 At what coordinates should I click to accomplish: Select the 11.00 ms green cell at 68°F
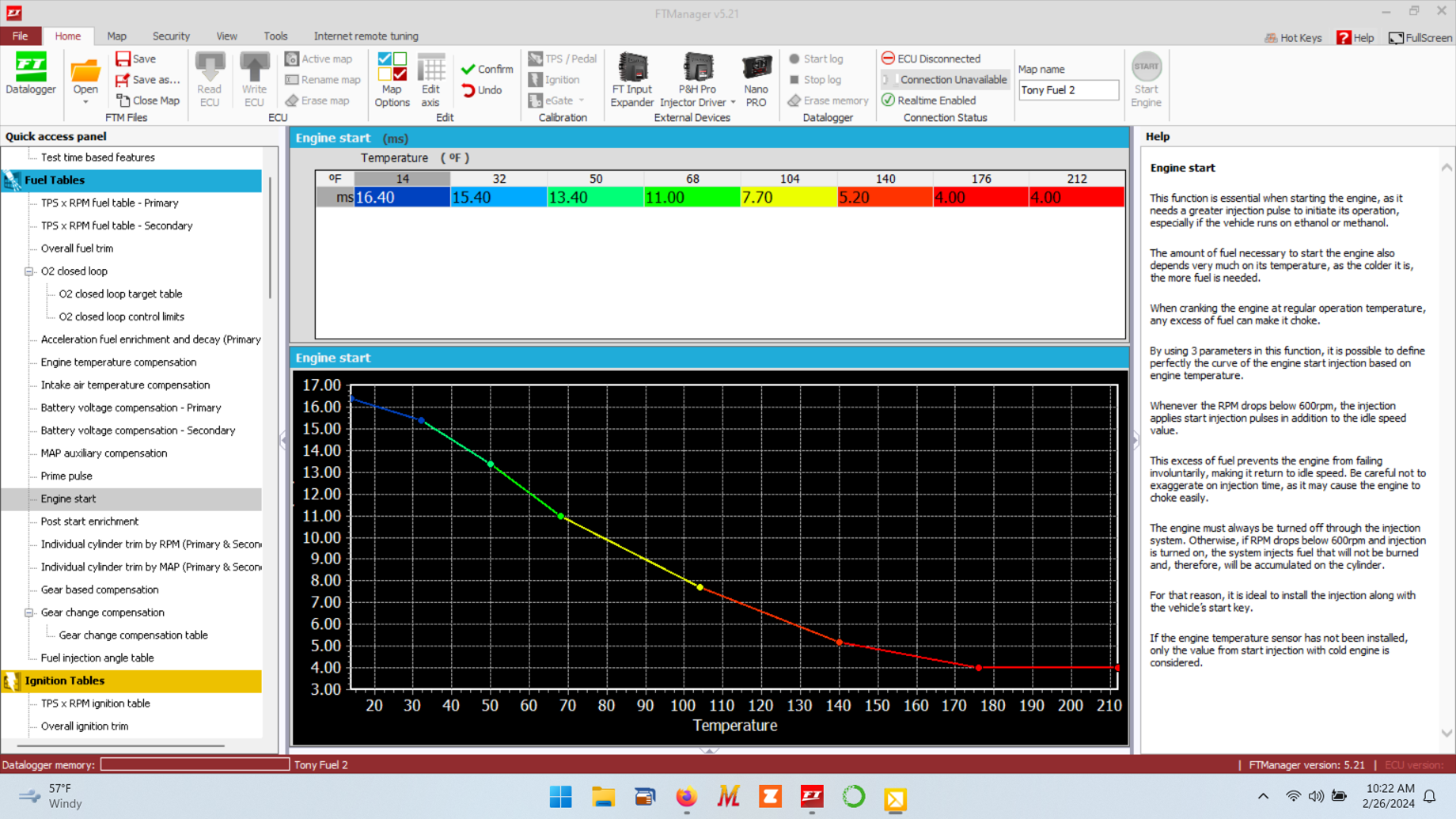692,197
